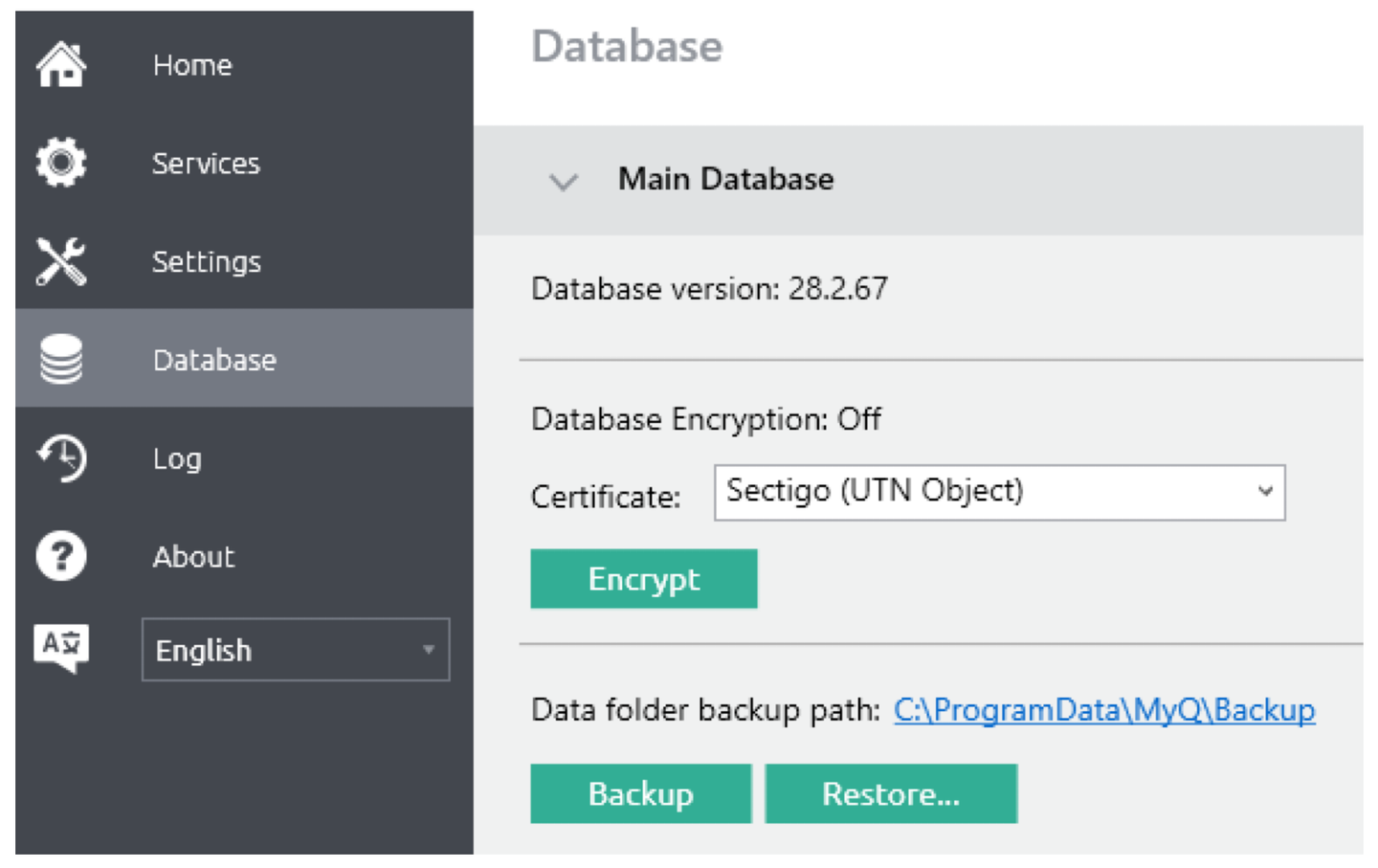
Task: Open the English language dropdown
Action: [x=295, y=650]
